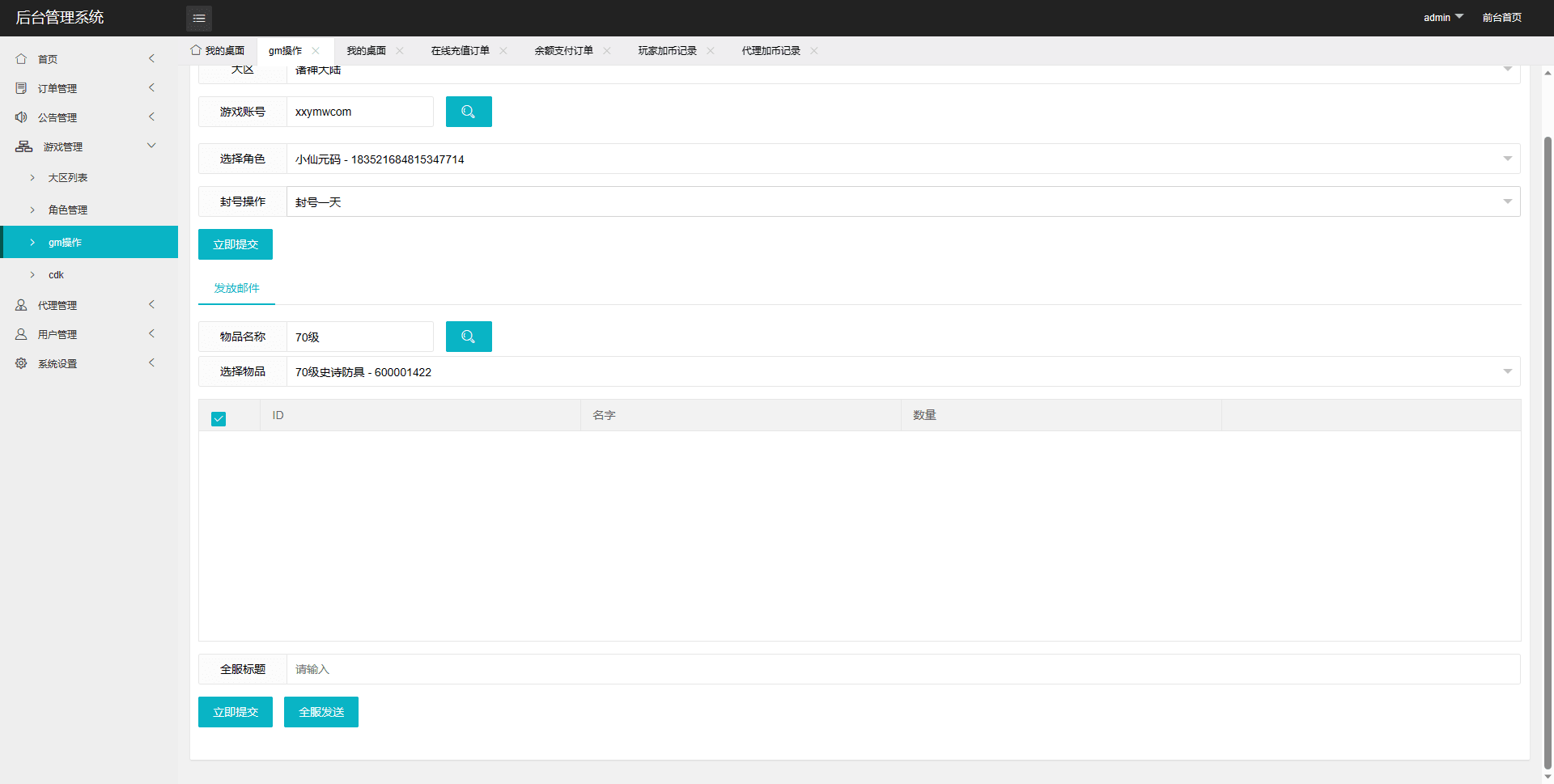1554x784 pixels.
Task: Expand the 订单管理 sidebar menu
Action: (x=151, y=87)
